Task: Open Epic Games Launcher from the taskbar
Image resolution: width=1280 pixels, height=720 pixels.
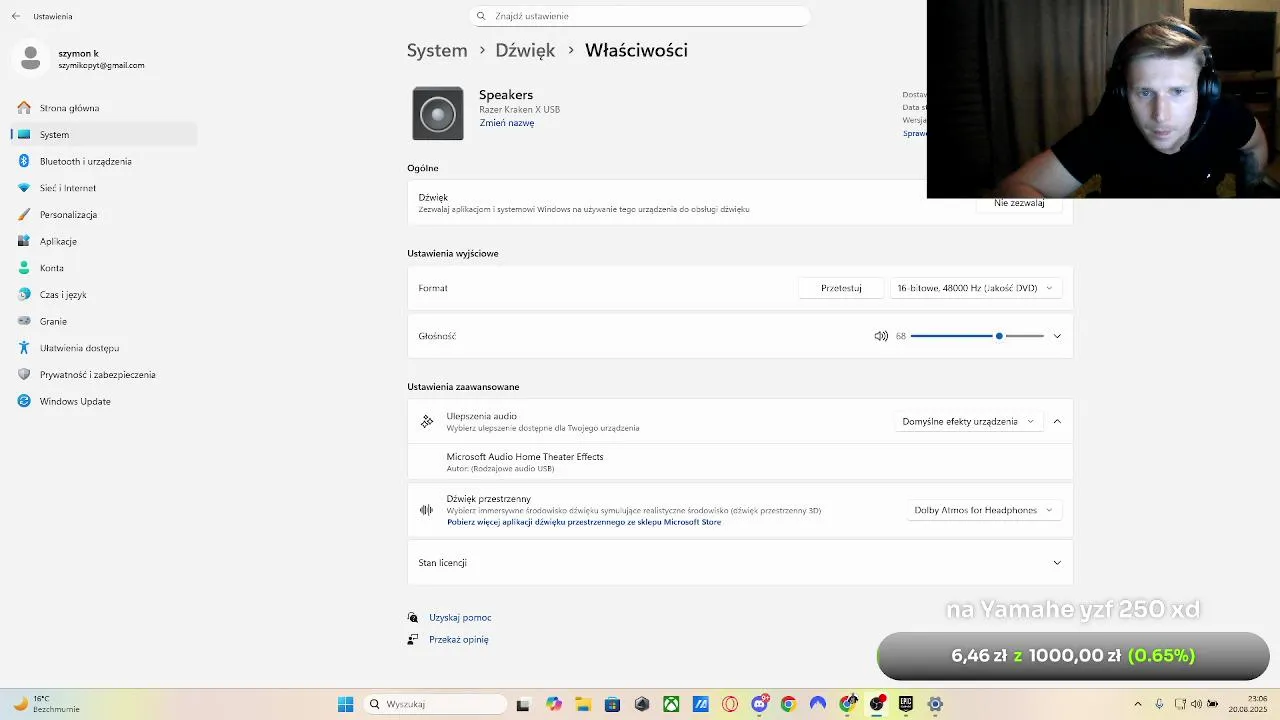Action: coord(906,704)
